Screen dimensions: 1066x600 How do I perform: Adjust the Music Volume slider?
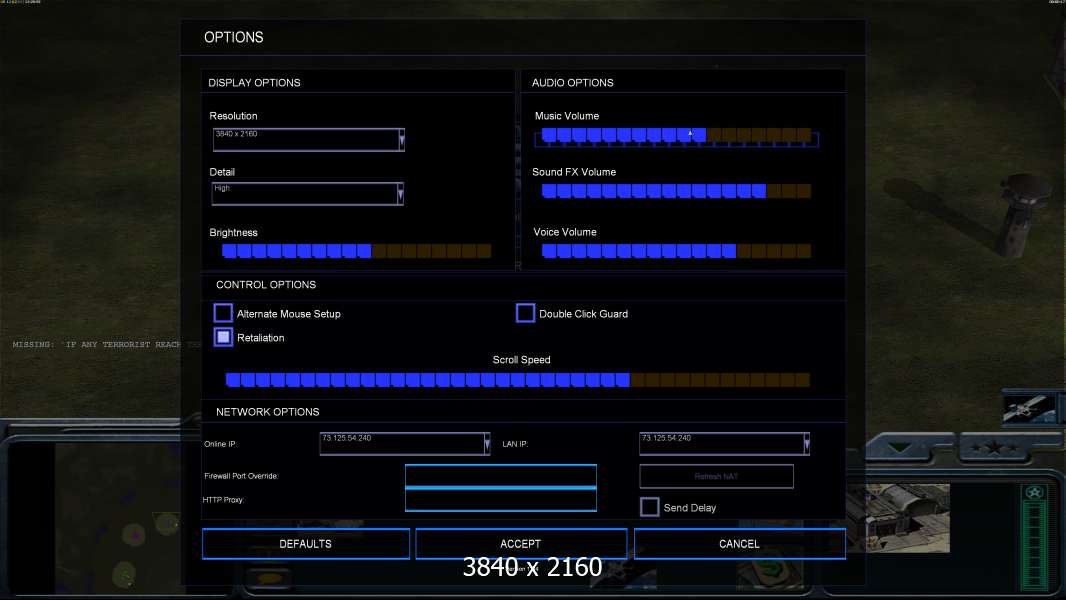pos(676,135)
